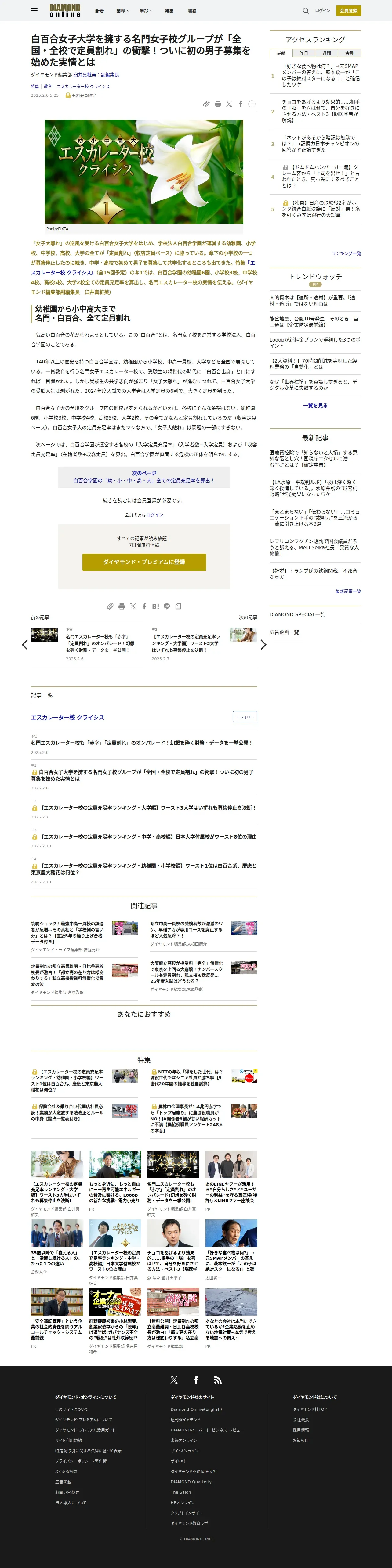Click the ログイン header link

pyautogui.click(x=322, y=10)
